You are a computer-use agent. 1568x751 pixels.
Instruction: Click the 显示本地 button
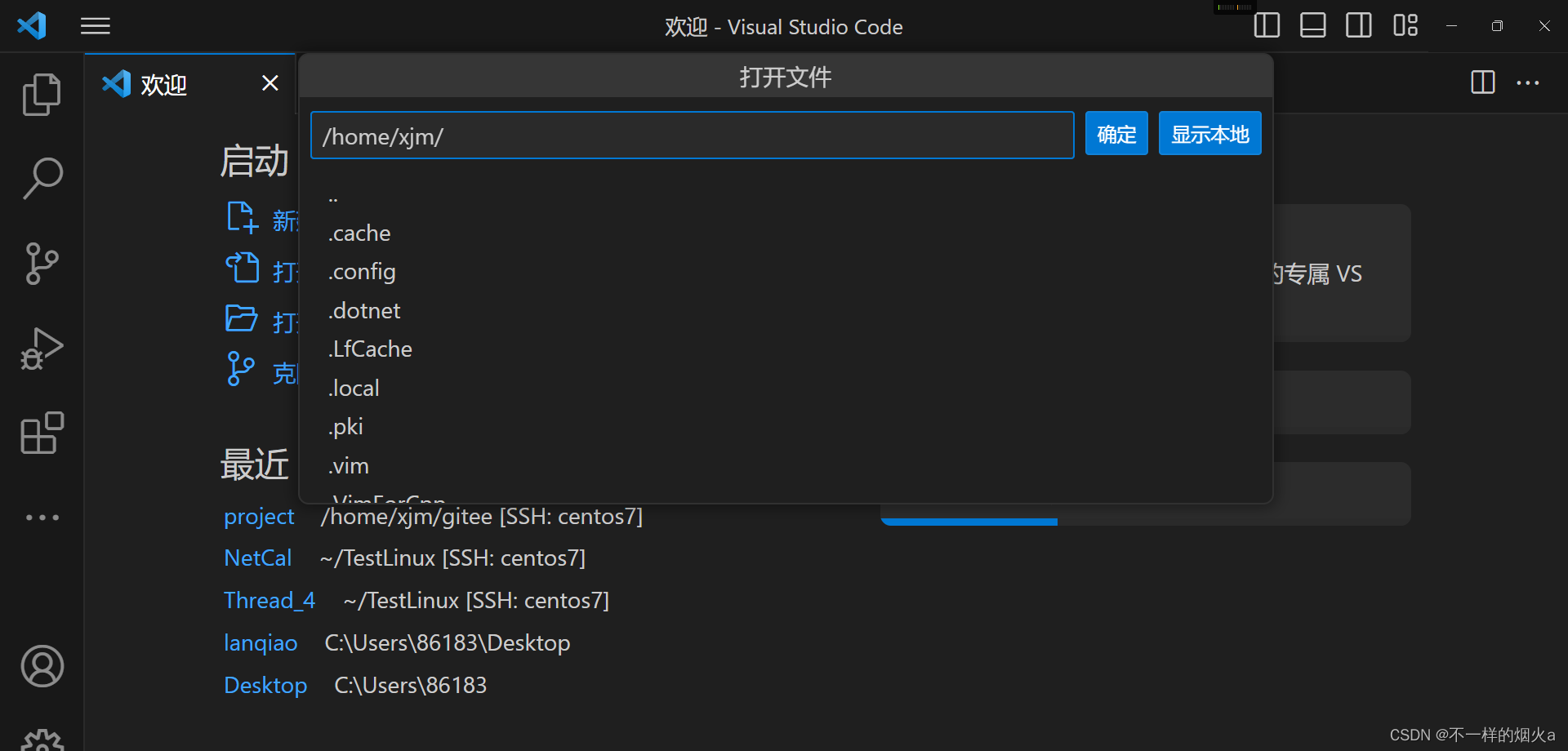pyautogui.click(x=1209, y=134)
